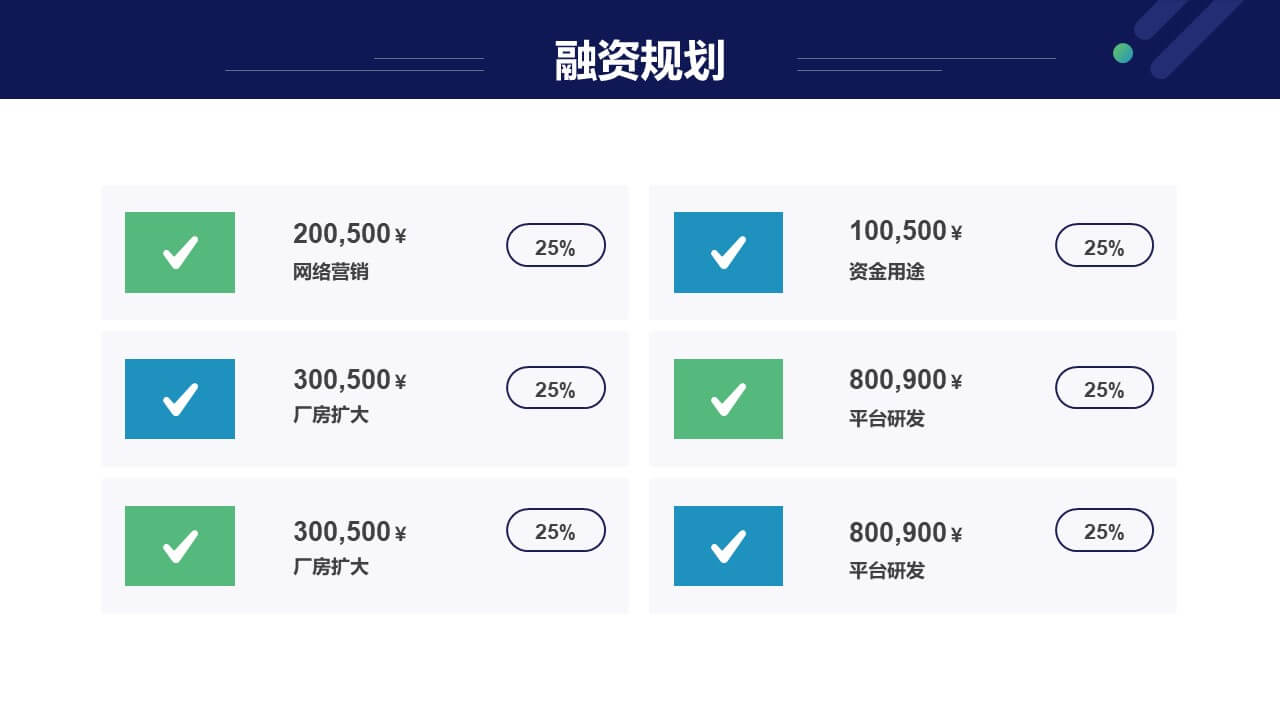Select the 25% pill in the 资金用途 card
Screen dimensions: 1280x720
coord(1104,245)
